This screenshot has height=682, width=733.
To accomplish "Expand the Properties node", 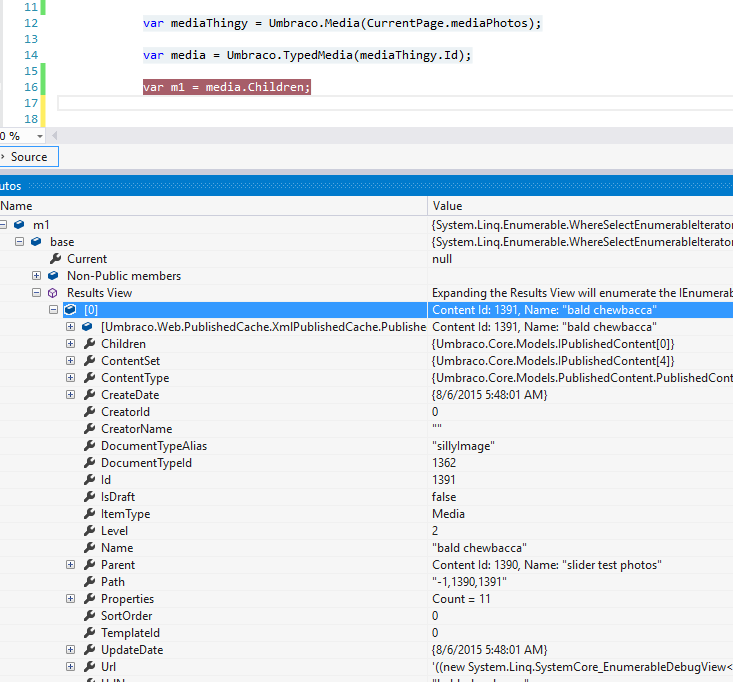I will pyautogui.click(x=71, y=599).
